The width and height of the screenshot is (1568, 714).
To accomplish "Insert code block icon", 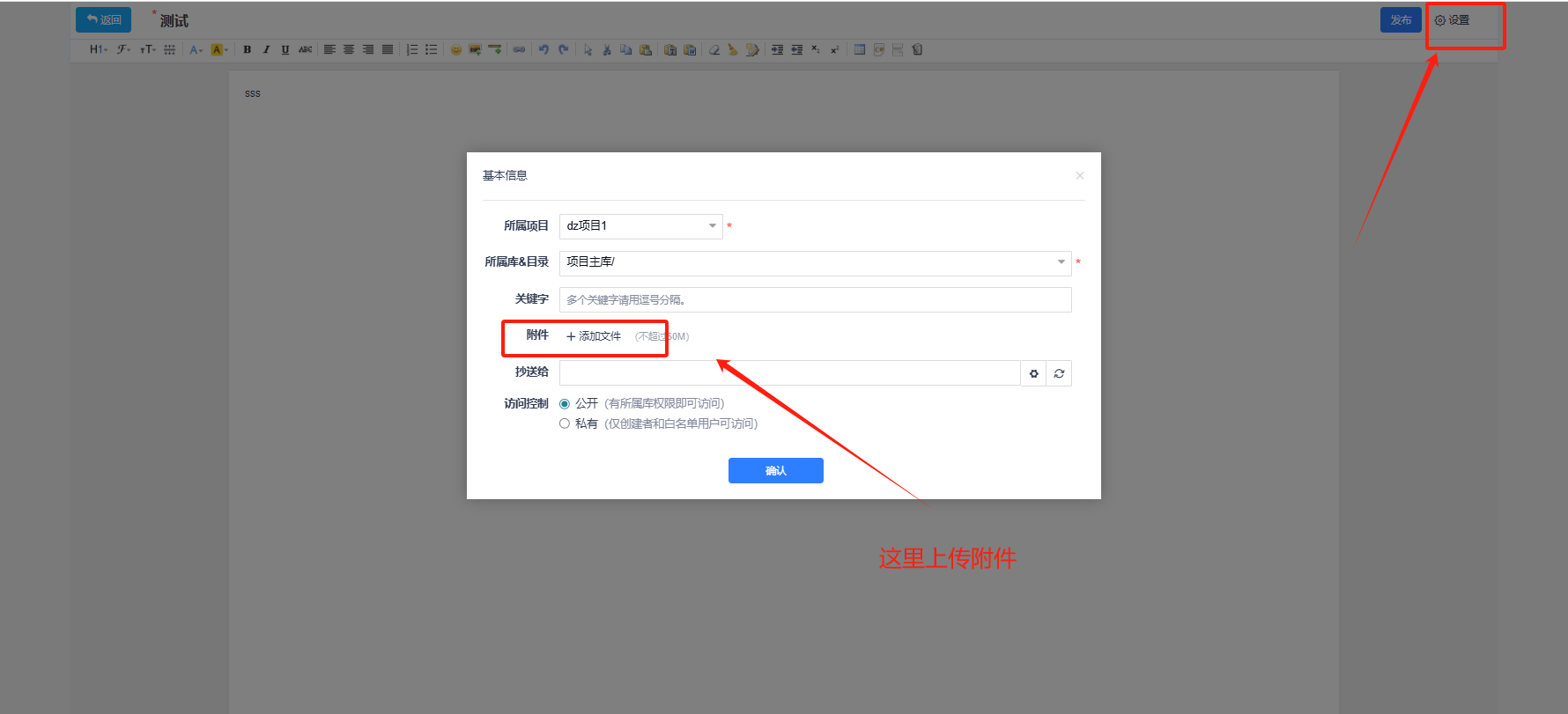I will [x=879, y=50].
